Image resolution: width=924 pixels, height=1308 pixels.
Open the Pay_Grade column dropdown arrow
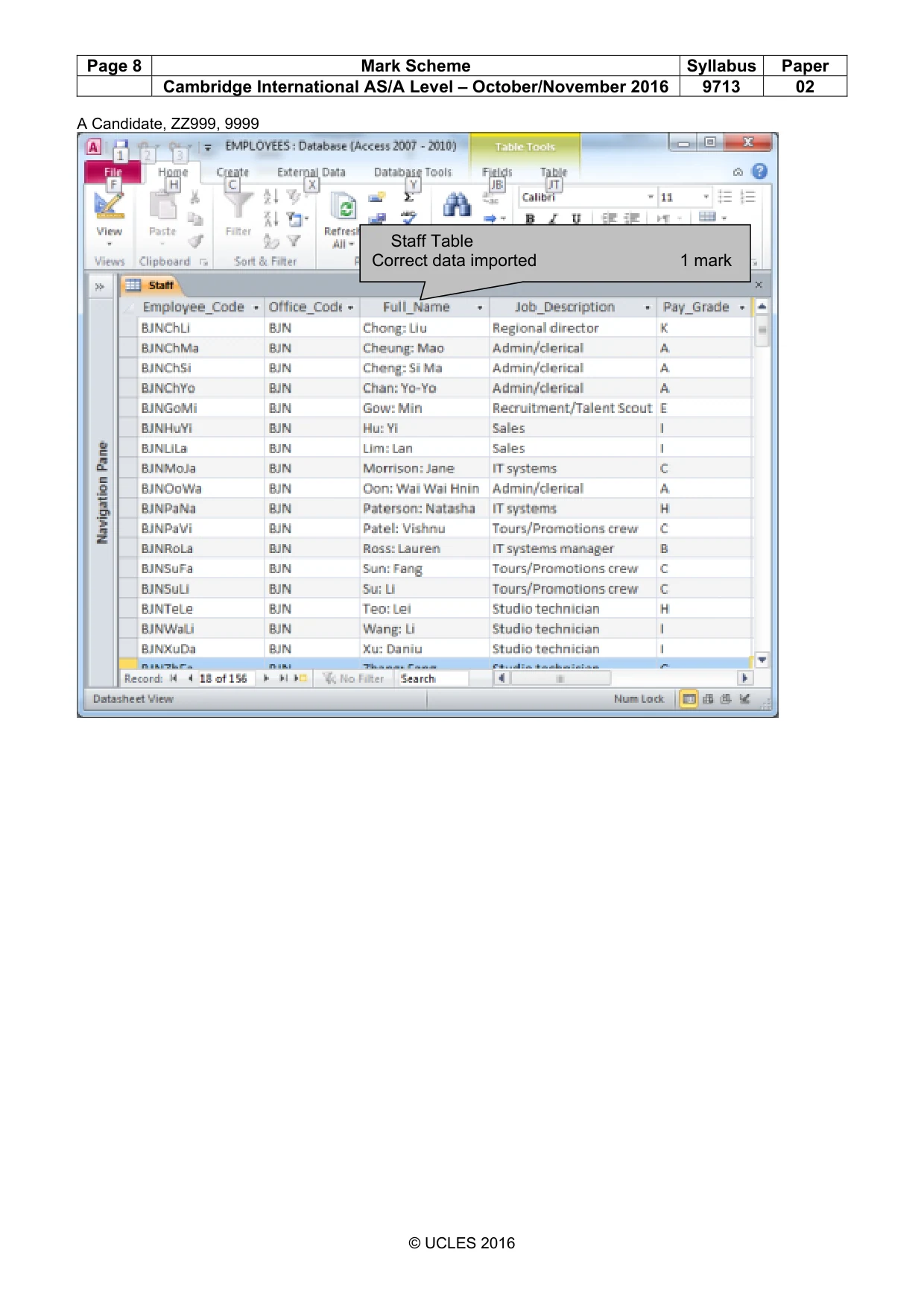[742, 308]
